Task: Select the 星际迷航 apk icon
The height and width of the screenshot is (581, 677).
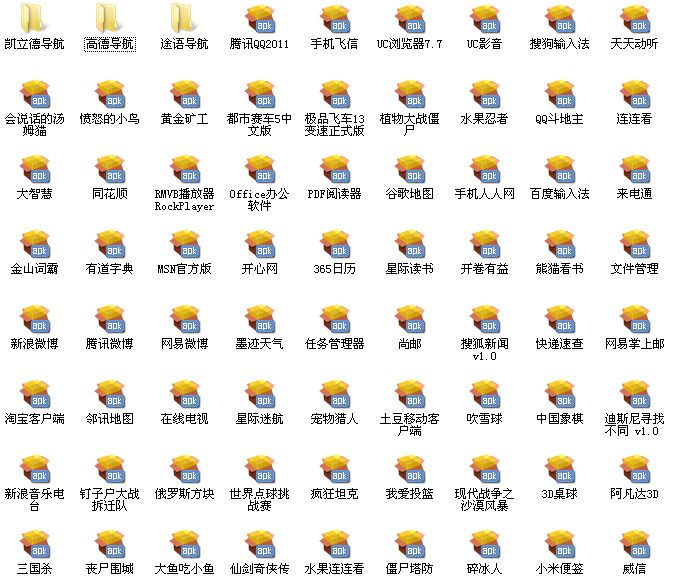Action: click(x=260, y=394)
